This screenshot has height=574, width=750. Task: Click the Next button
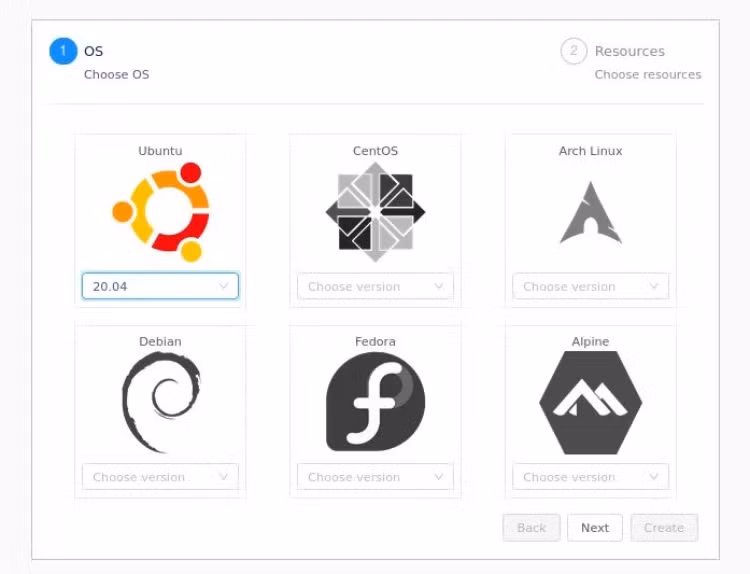[x=595, y=528]
